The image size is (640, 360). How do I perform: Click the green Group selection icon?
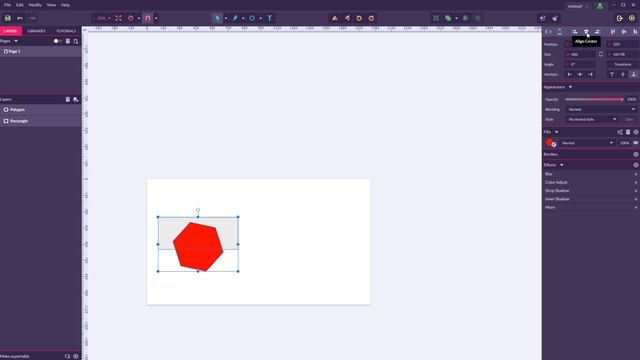coord(436,18)
